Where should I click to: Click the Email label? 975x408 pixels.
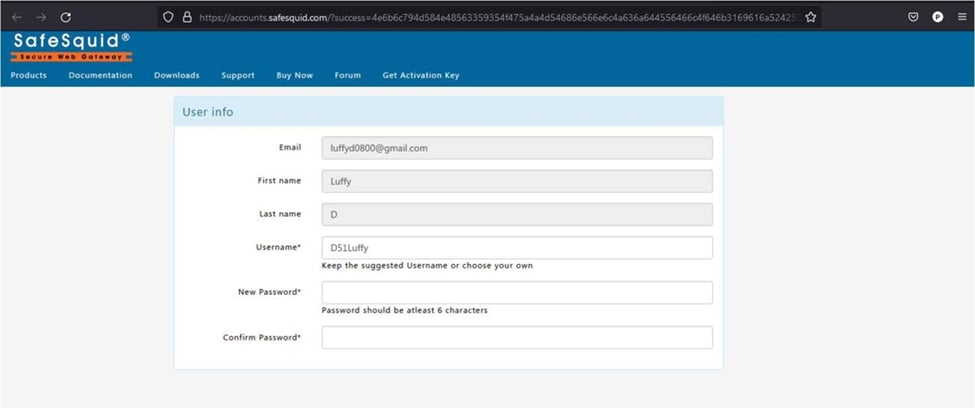(290, 147)
